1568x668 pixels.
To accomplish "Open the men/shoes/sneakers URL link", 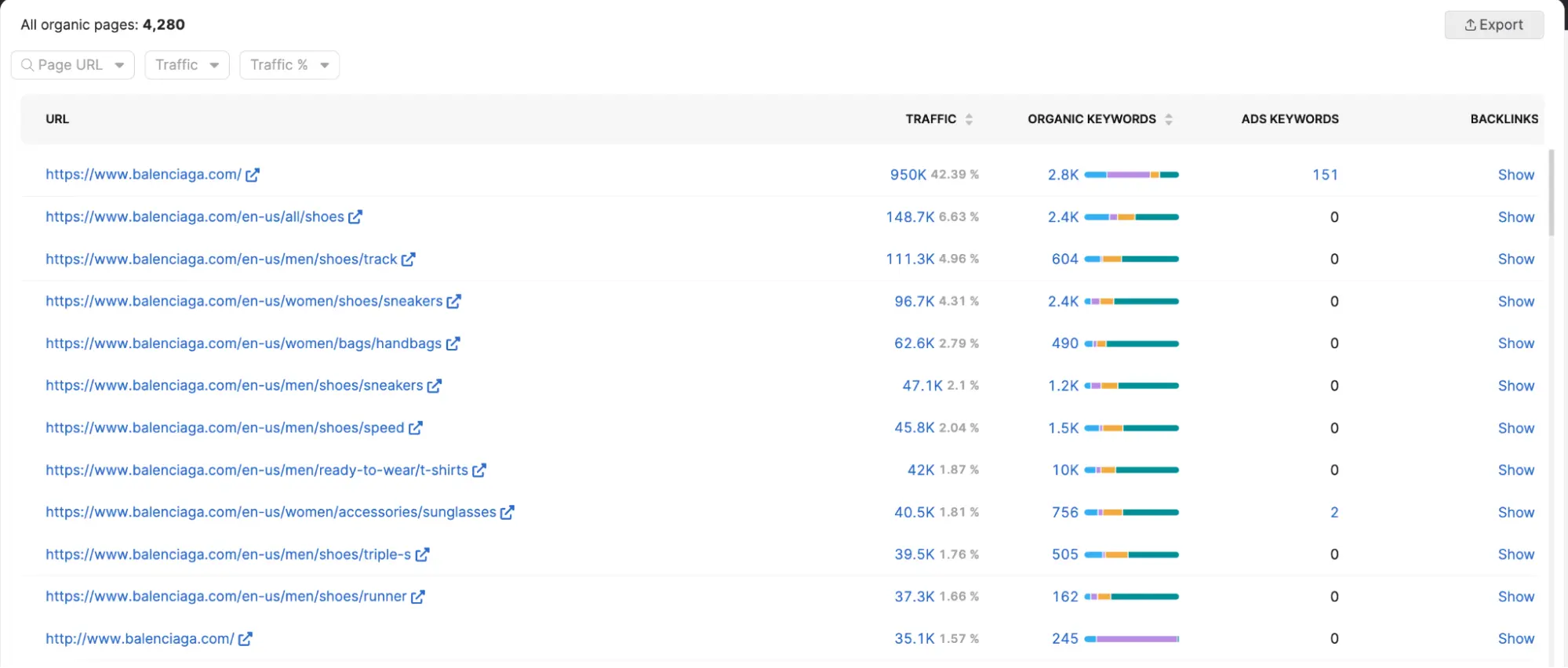I will (234, 386).
